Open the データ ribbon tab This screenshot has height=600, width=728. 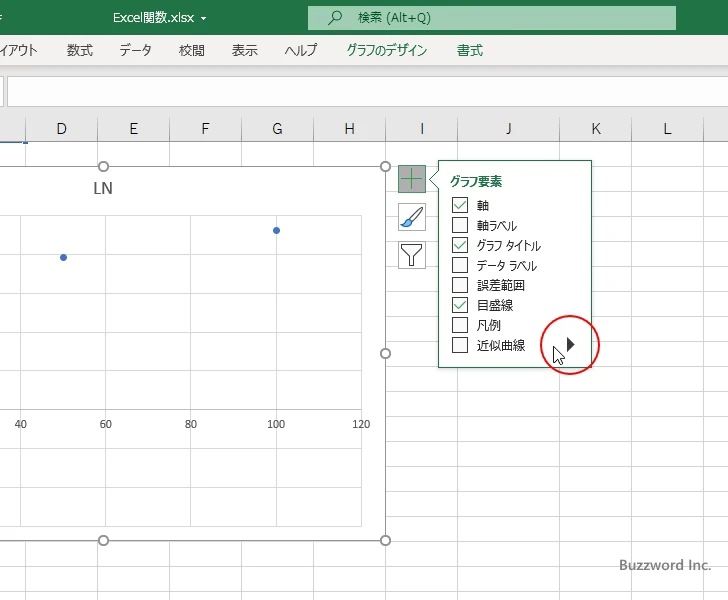[135, 50]
